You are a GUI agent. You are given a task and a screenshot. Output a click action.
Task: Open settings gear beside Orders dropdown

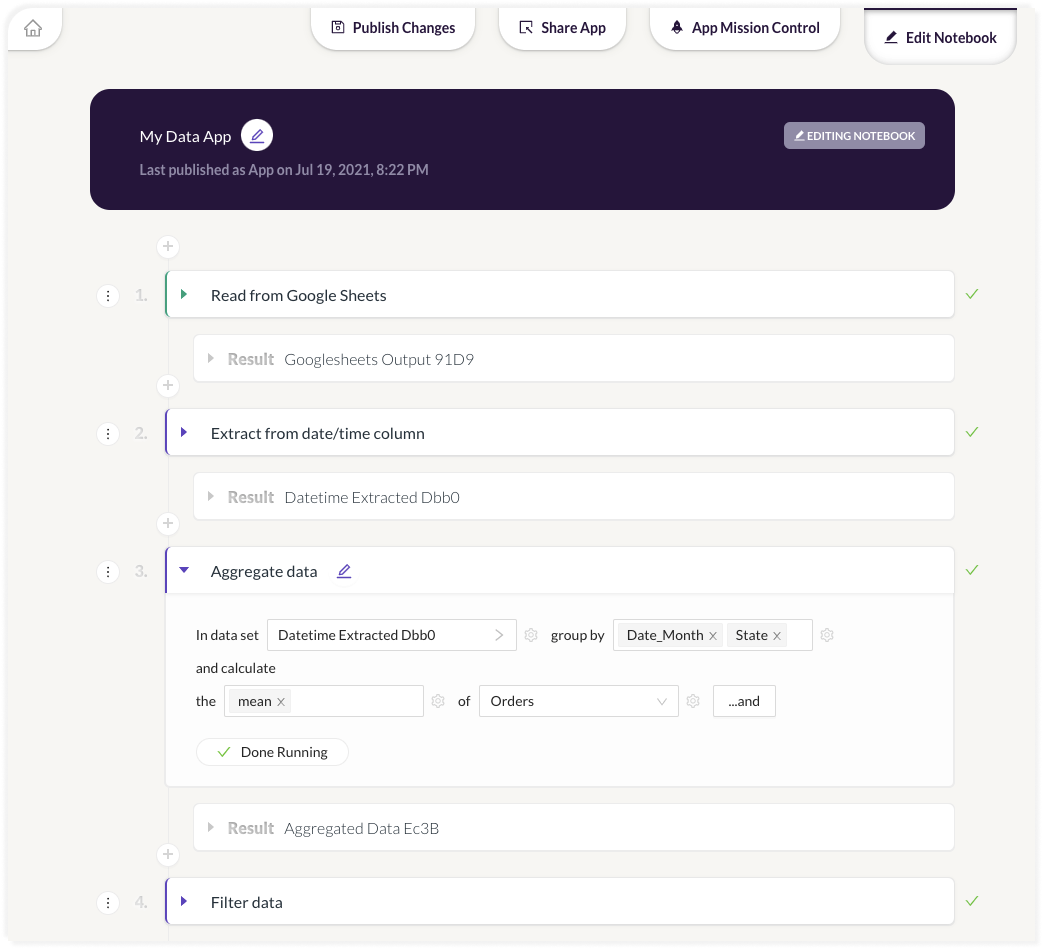click(693, 701)
